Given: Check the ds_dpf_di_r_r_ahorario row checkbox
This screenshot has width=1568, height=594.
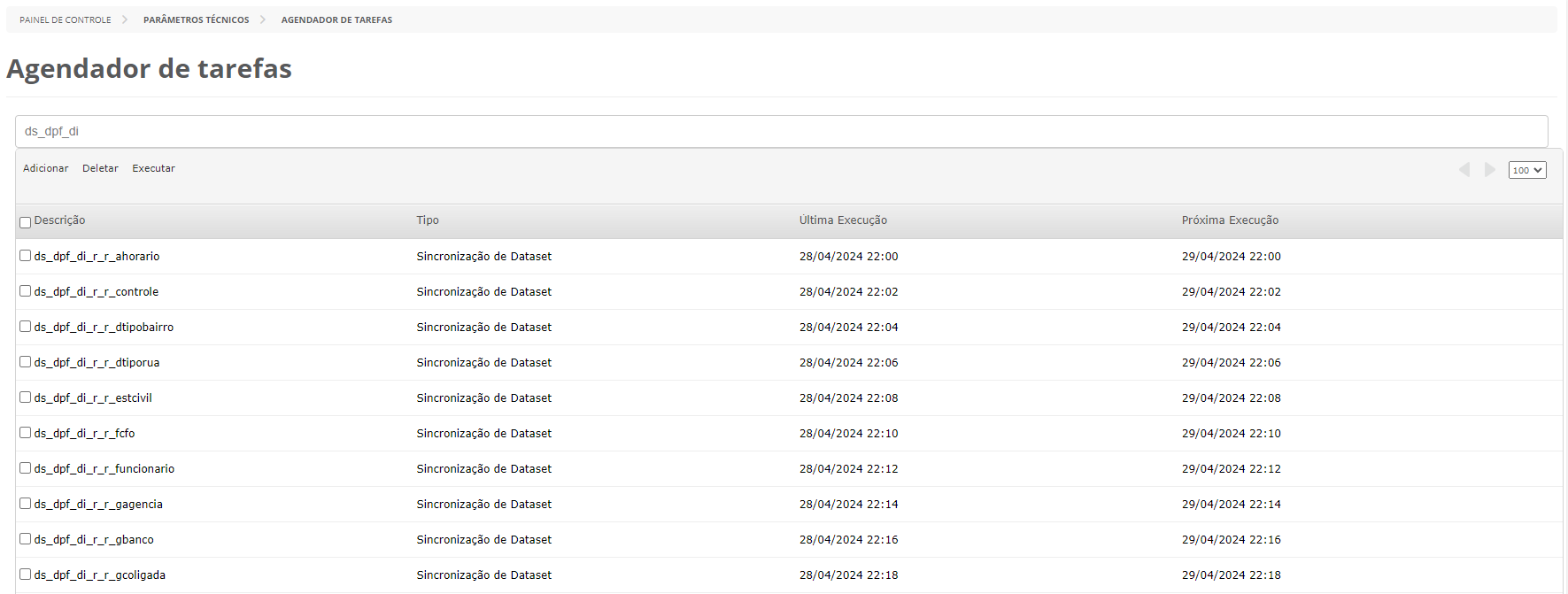Looking at the screenshot, I should [26, 256].
